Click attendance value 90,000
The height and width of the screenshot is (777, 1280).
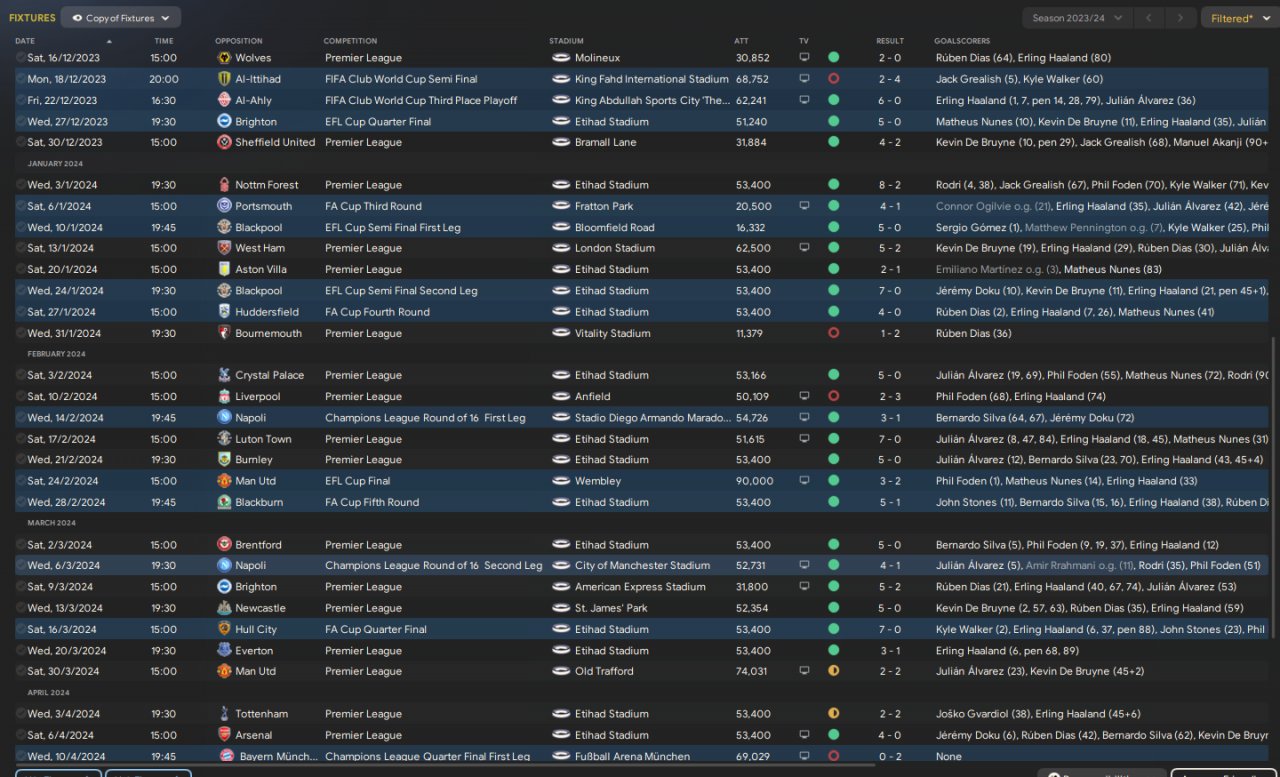pyautogui.click(x=754, y=481)
